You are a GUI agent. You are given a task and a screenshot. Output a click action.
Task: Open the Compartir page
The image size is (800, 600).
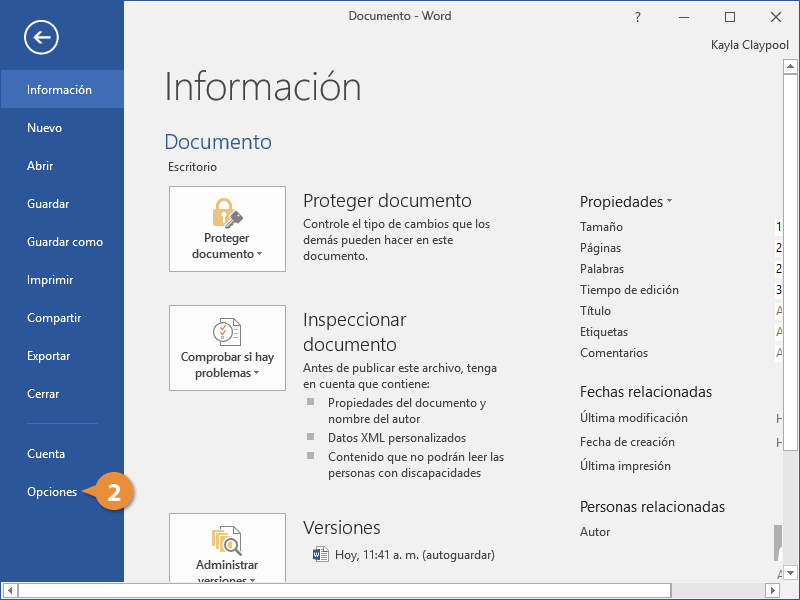54,318
